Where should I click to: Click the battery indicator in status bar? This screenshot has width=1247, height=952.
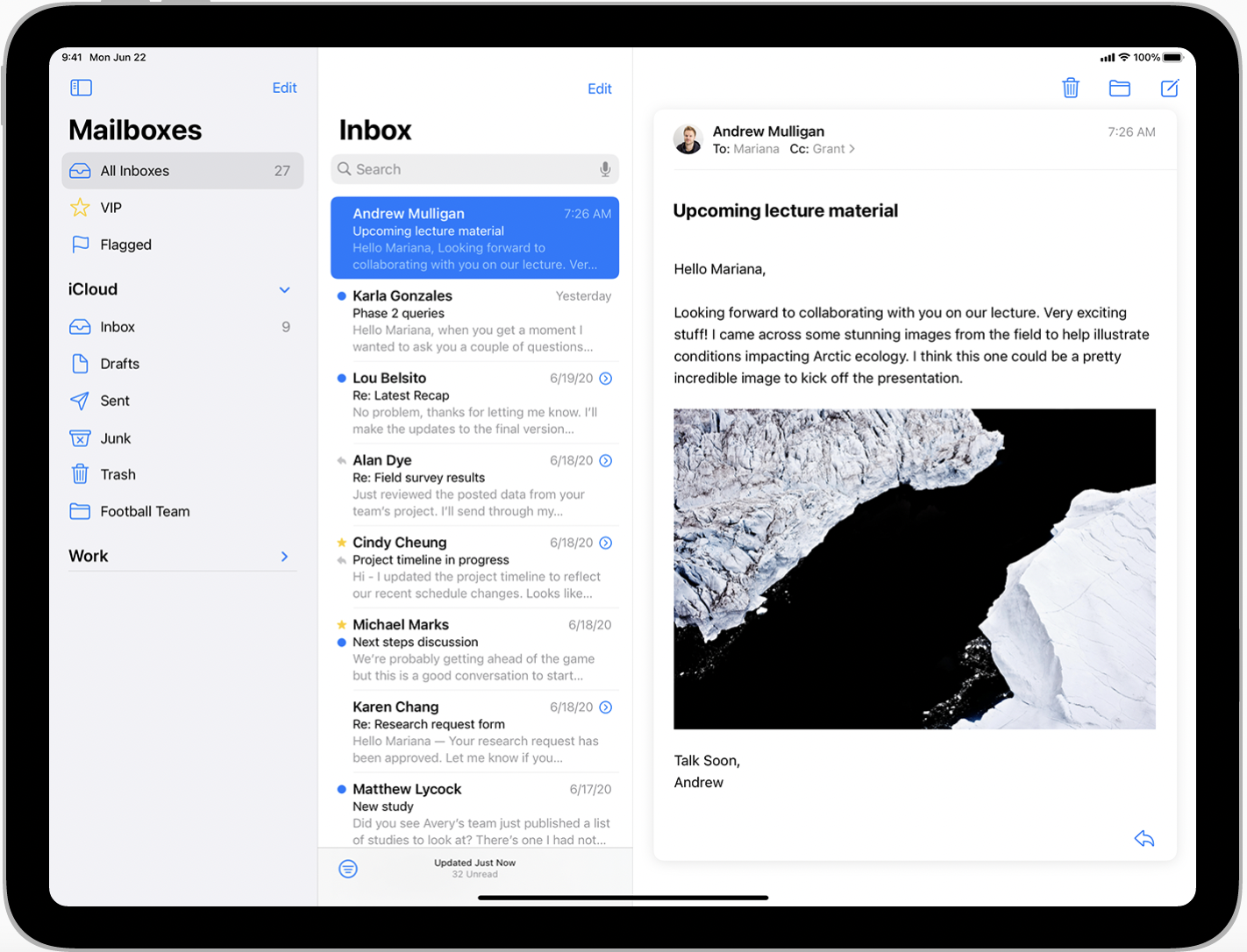point(1173,58)
